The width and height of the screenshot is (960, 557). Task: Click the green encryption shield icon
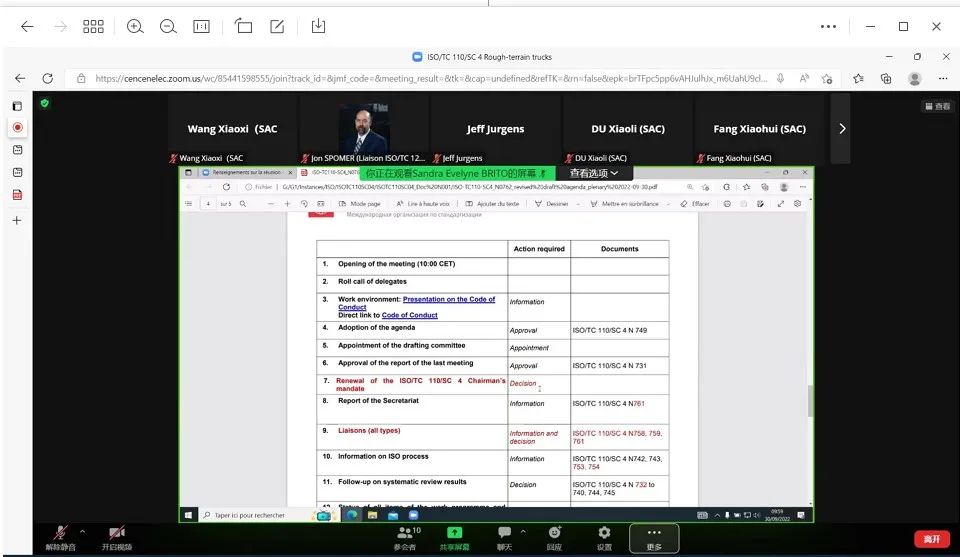[44, 103]
